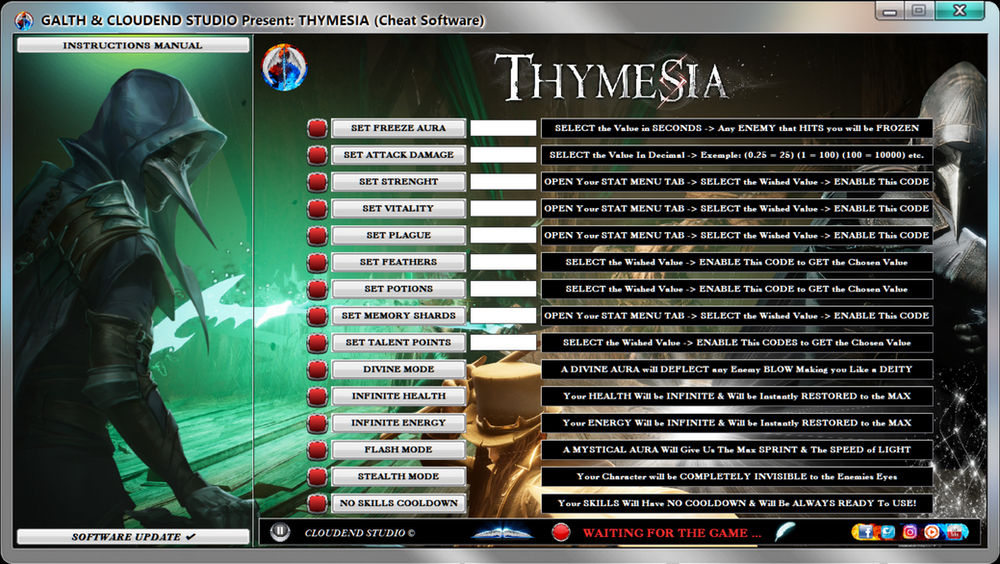Toggle the red switch for SET MEMORY SHARDS
1000x564 pixels.
point(317,316)
